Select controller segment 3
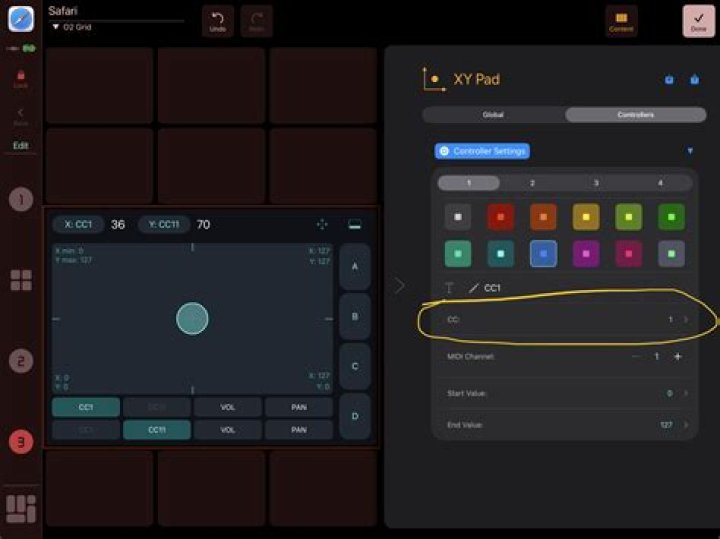Screen dimensions: 720x539 pos(596,183)
